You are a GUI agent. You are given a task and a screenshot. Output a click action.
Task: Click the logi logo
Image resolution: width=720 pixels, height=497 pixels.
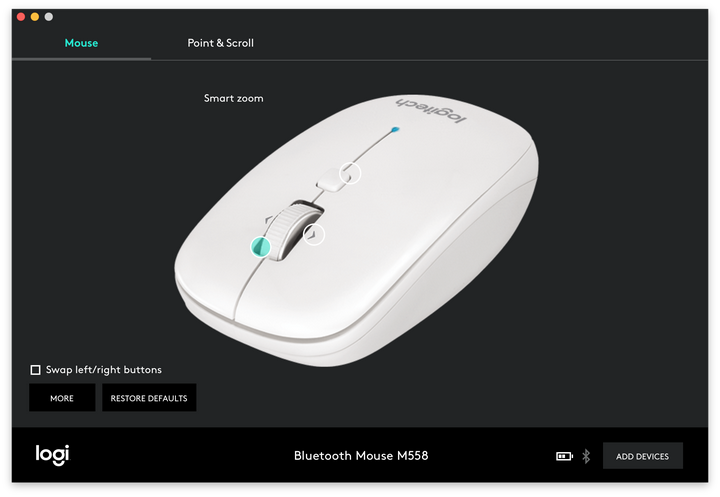pyautogui.click(x=52, y=455)
